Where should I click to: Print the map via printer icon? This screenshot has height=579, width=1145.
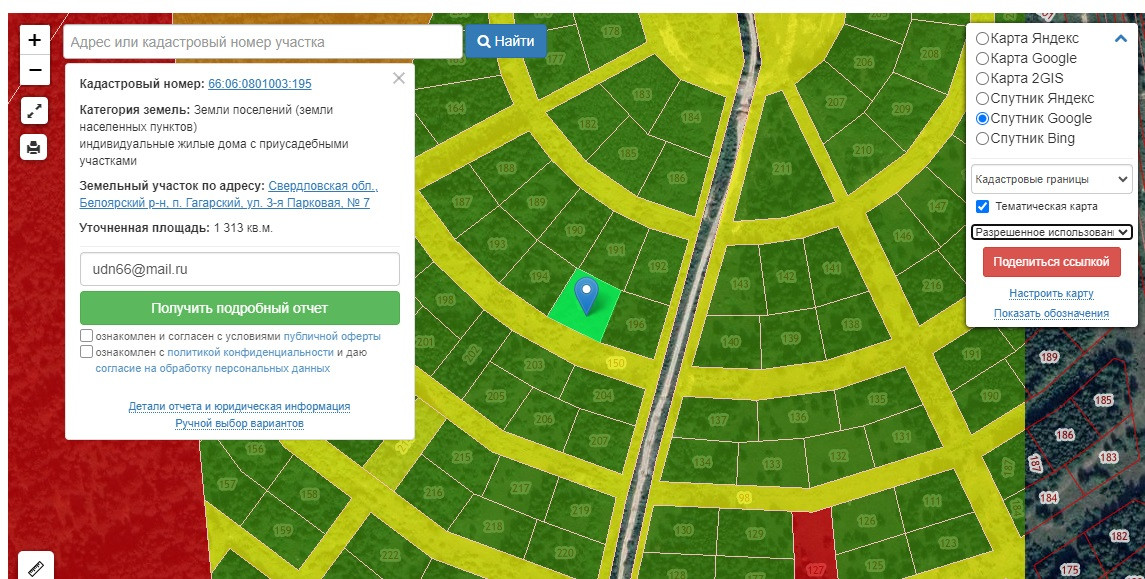tap(34, 147)
